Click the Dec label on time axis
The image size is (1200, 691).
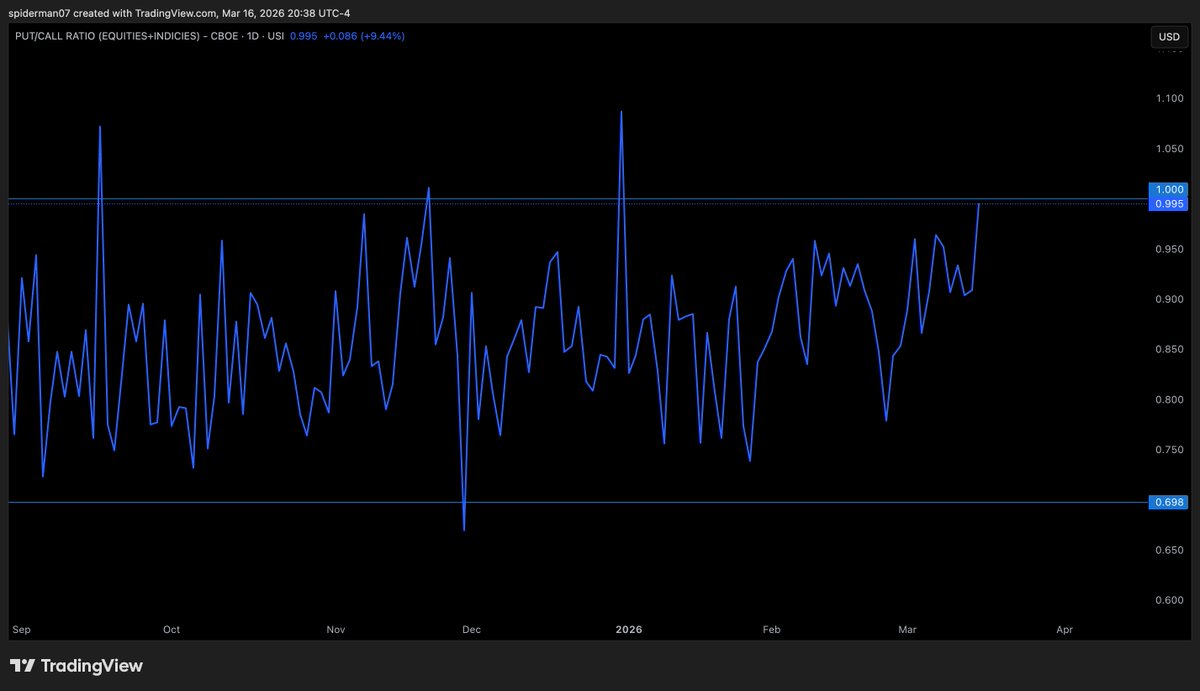click(471, 630)
